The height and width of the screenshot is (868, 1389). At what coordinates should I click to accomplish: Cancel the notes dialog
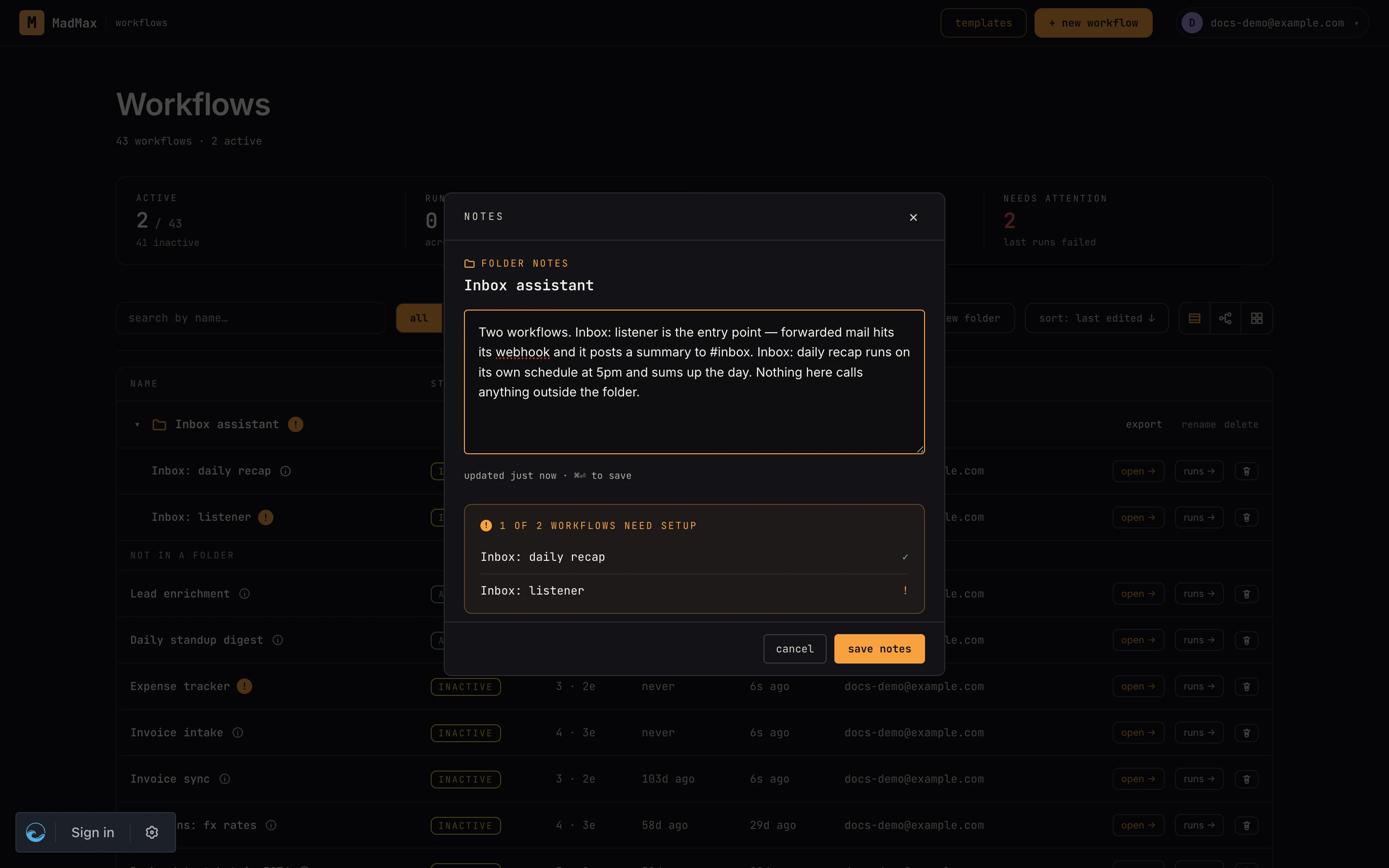tap(794, 649)
